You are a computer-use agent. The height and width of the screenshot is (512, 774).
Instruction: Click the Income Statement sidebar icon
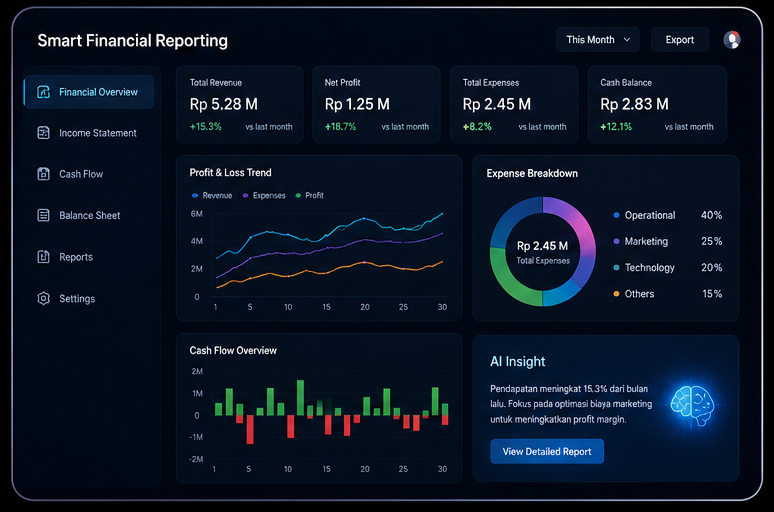(x=43, y=133)
